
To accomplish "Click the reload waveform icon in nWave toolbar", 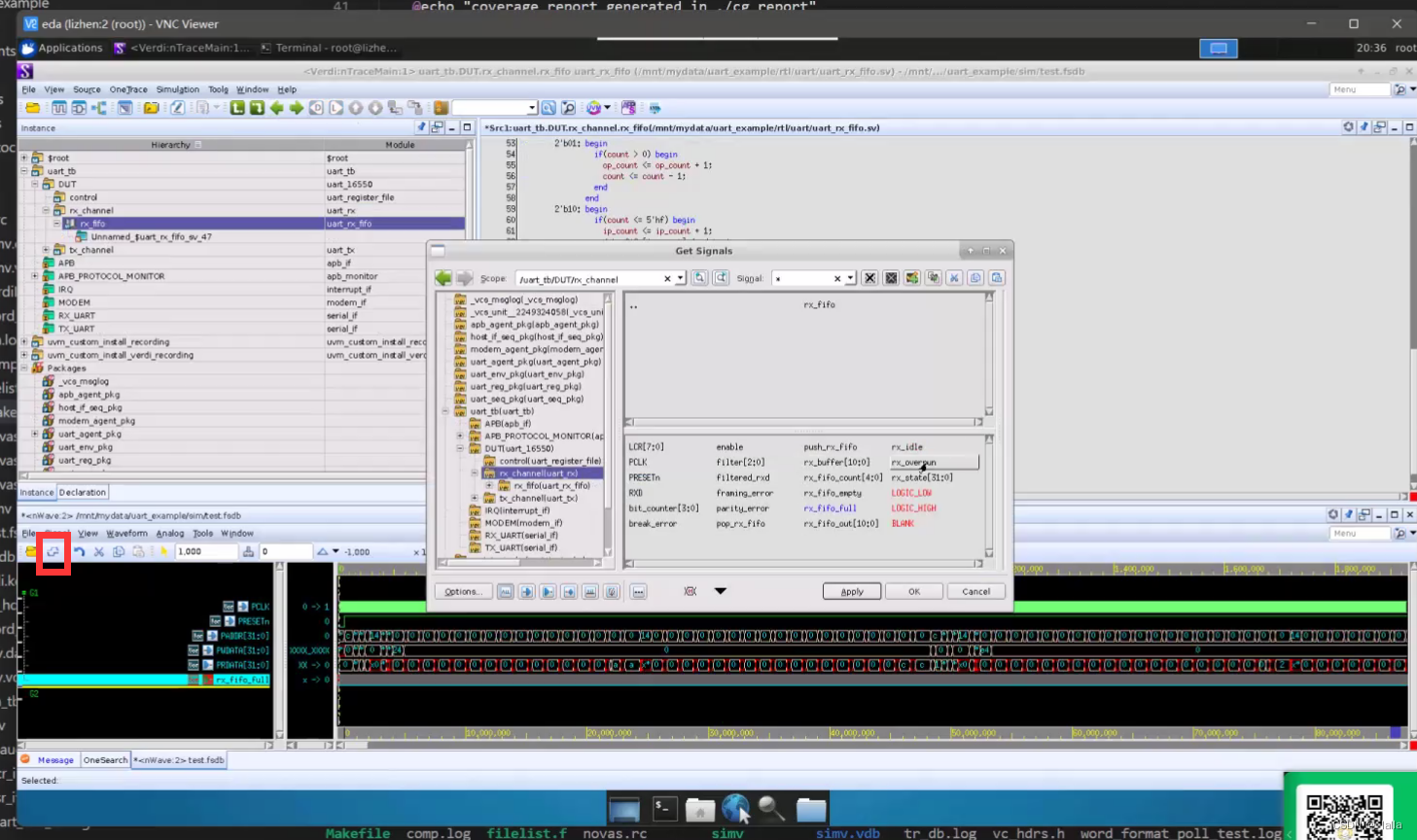I will 53,551.
